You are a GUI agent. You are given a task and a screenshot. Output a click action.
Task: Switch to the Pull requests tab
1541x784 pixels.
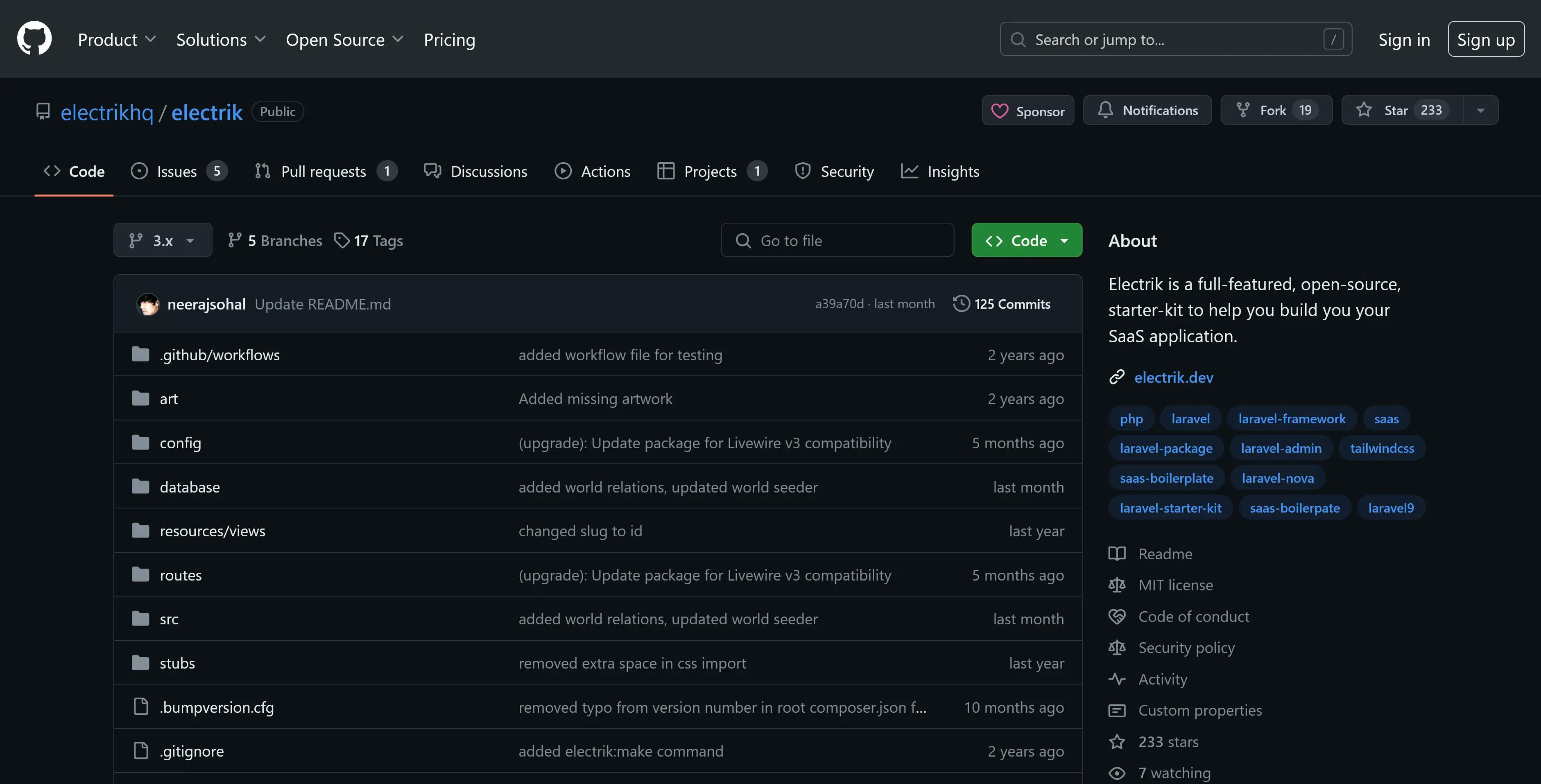point(326,171)
